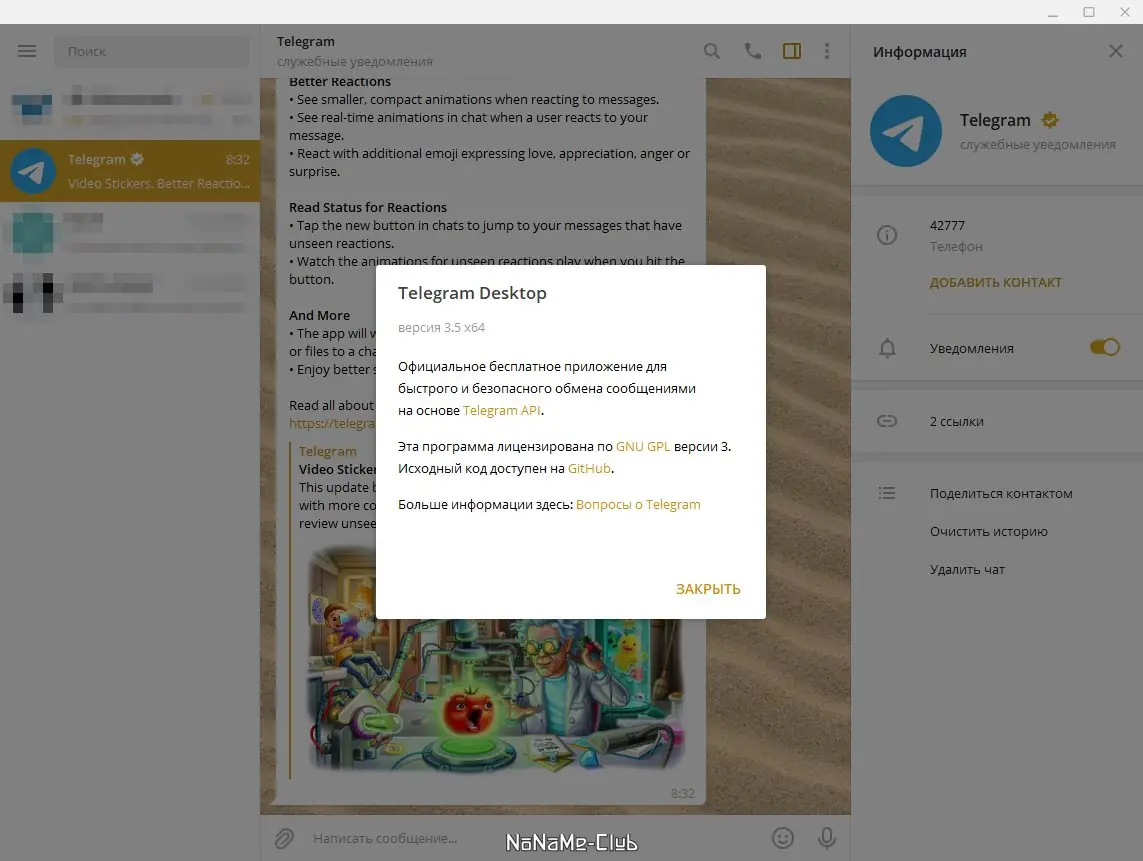Viewport: 1143px width, 861px height.
Task: Close the Информация panel
Action: [1115, 51]
